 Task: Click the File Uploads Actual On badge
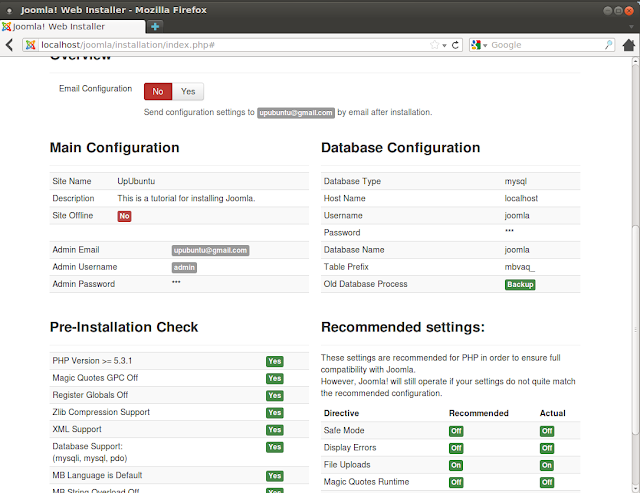click(547, 465)
